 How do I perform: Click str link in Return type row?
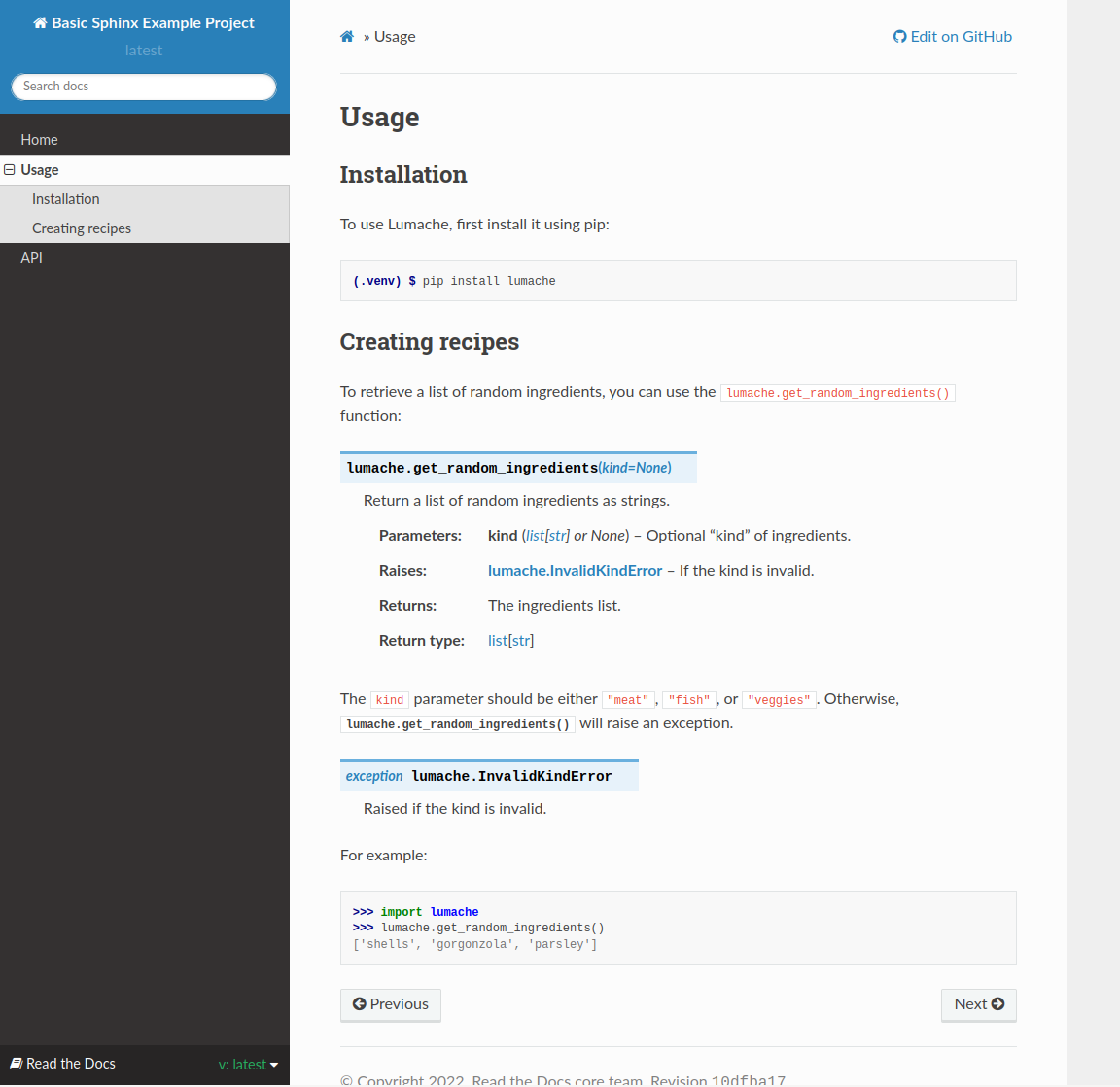pyautogui.click(x=521, y=641)
